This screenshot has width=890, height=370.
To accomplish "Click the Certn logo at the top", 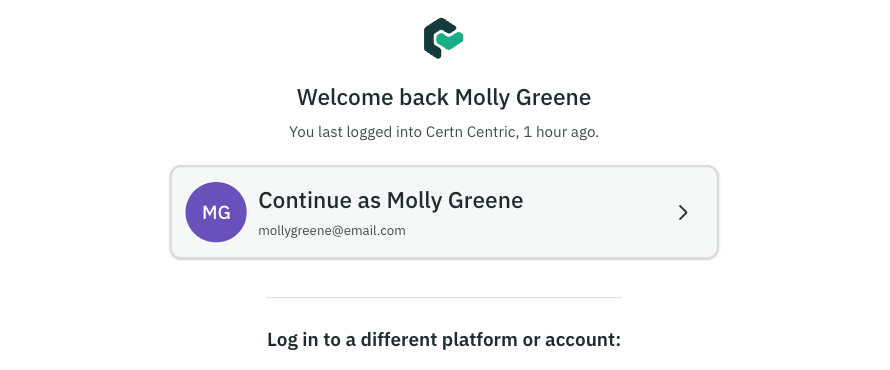I will 443,38.
